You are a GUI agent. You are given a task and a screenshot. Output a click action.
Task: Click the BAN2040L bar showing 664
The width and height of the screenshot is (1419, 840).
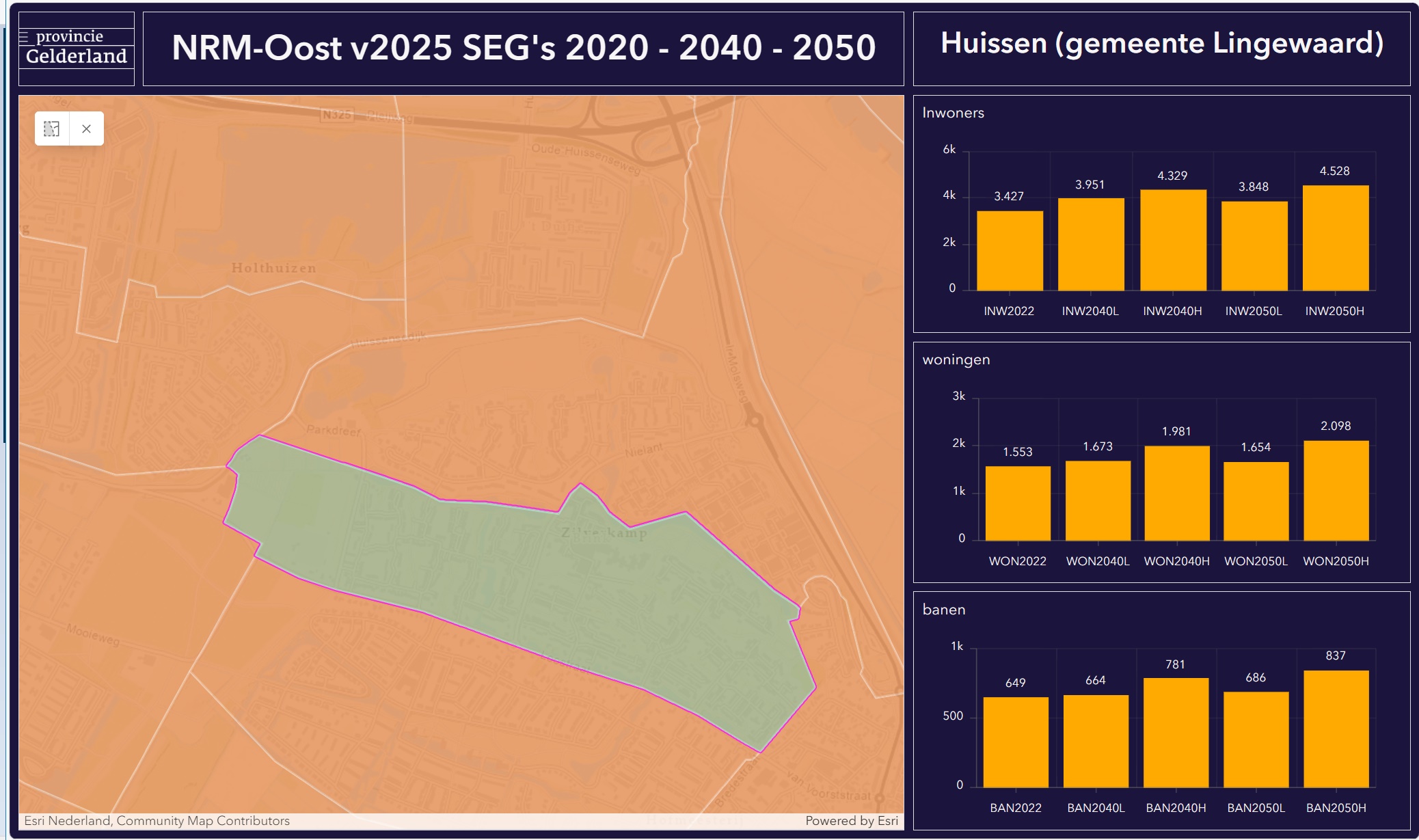1096,742
